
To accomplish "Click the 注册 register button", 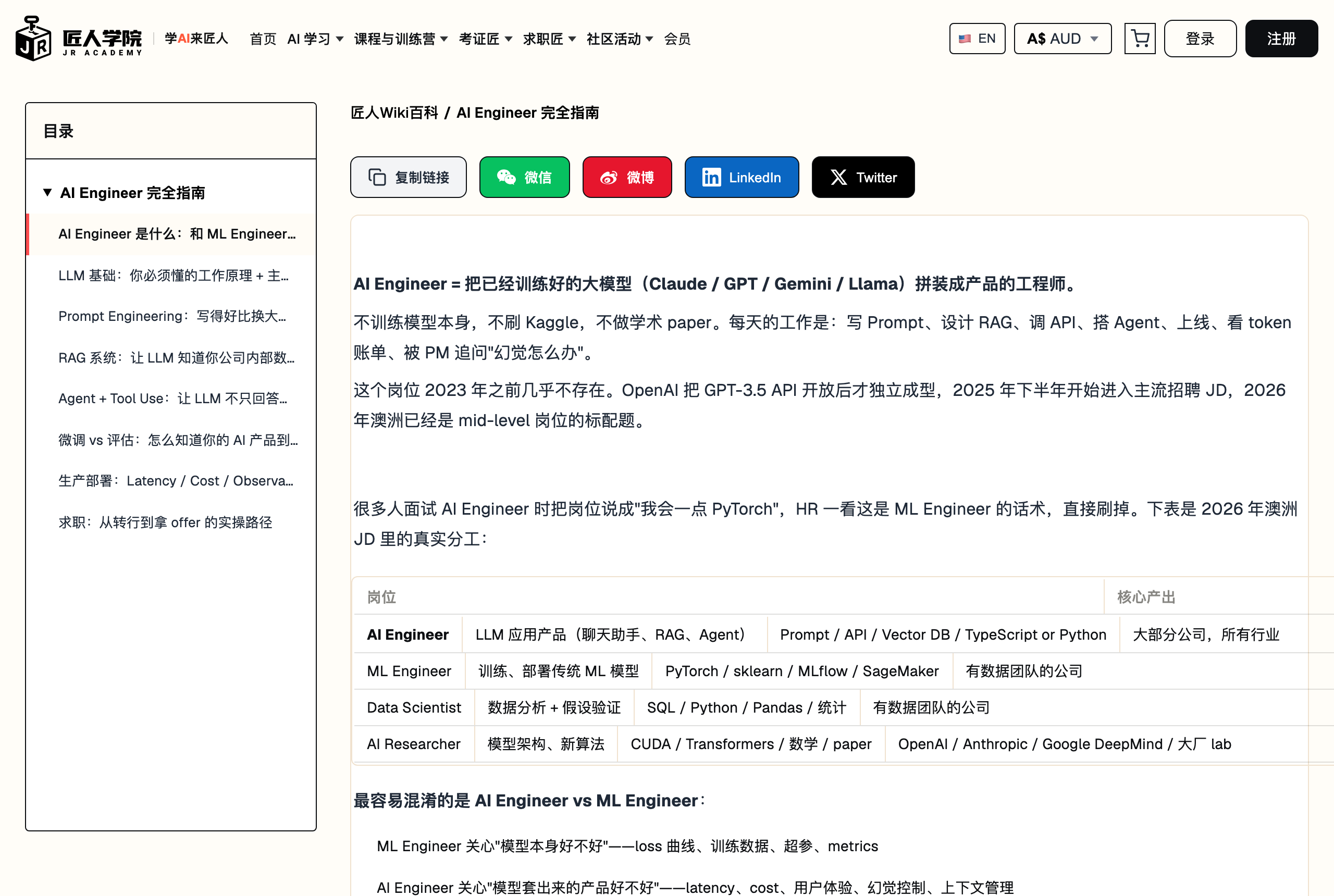I will tap(1281, 38).
